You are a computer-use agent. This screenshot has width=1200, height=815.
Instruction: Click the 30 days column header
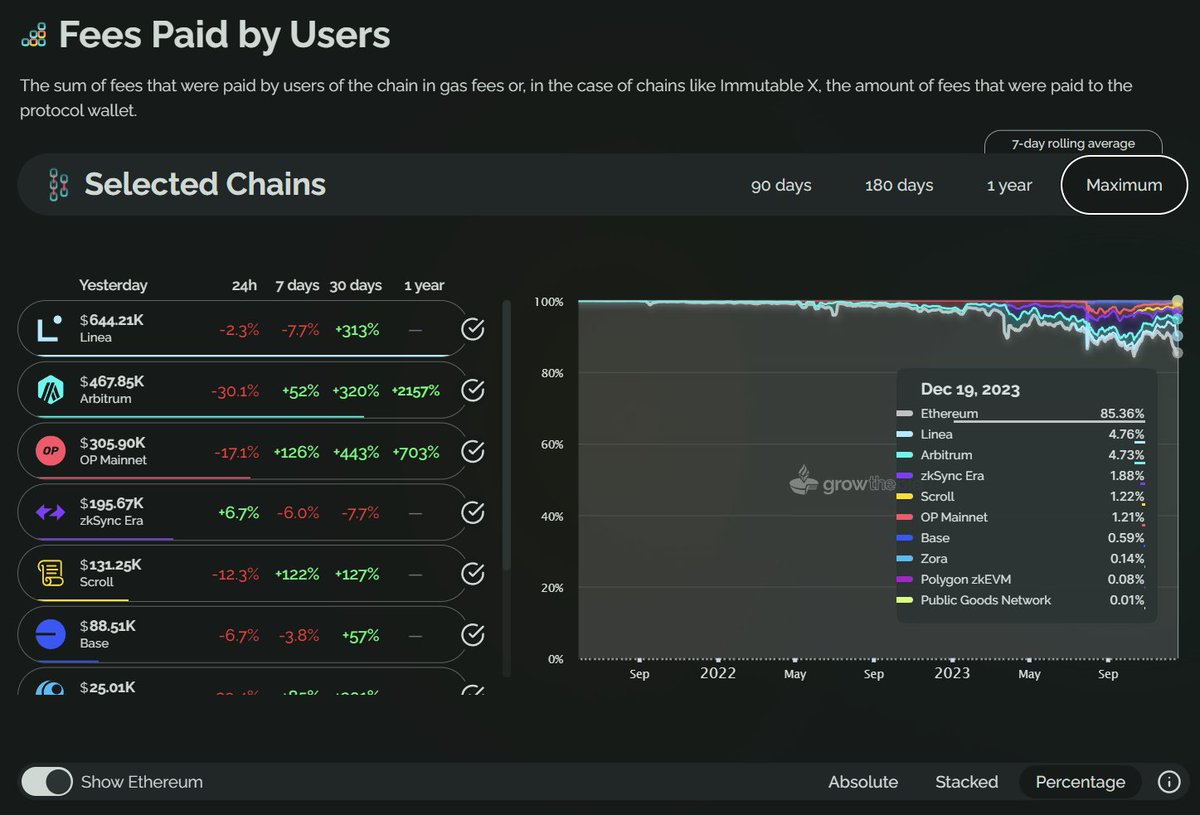point(356,285)
